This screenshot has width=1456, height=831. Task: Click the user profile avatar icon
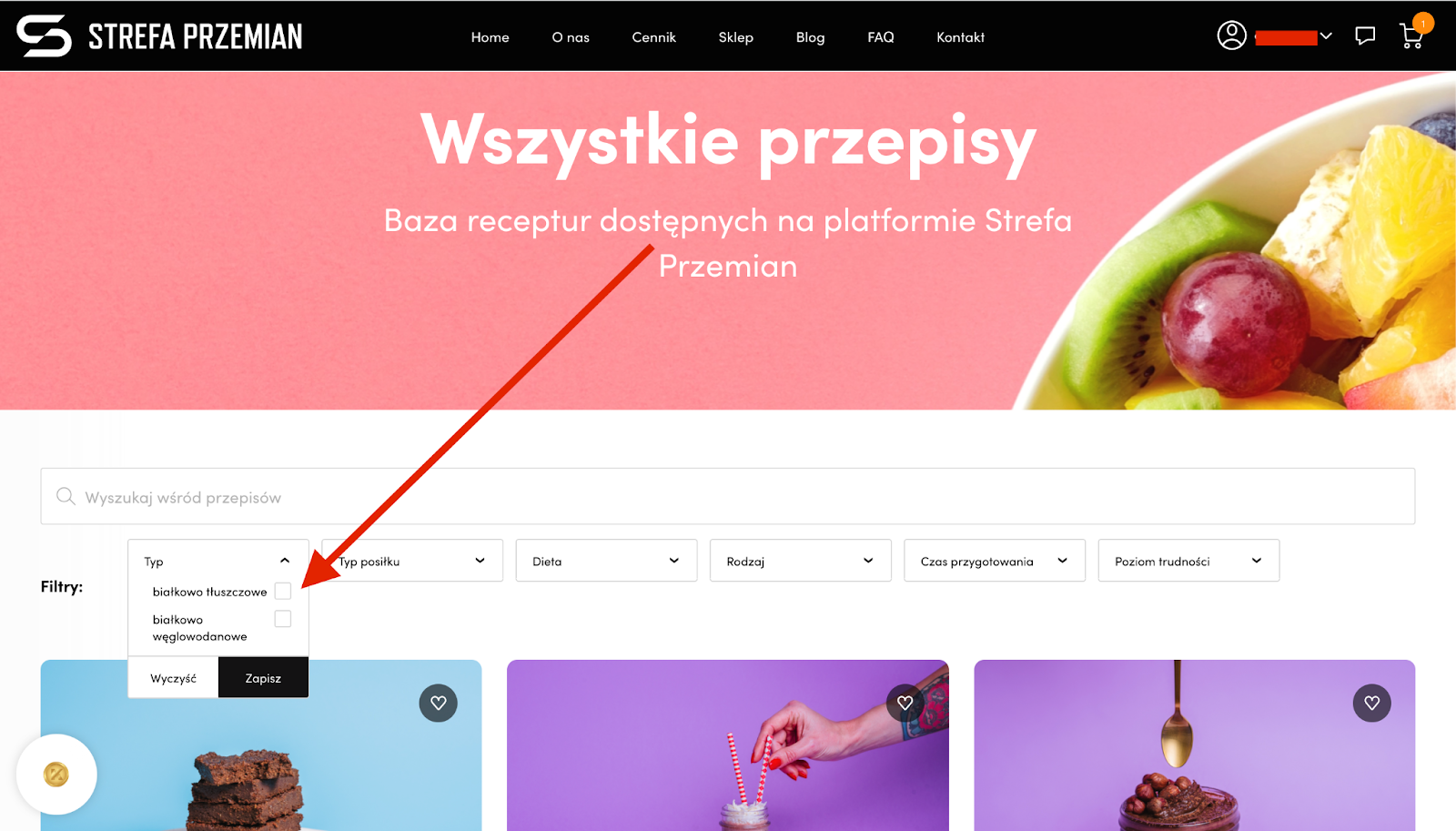1232,35
